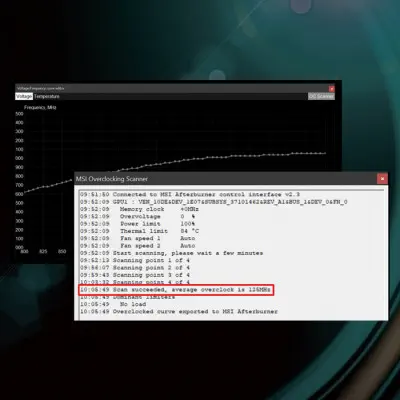400x400 pixels.
Task: Select the 'Memory clock' log entry
Action: pos(139,209)
